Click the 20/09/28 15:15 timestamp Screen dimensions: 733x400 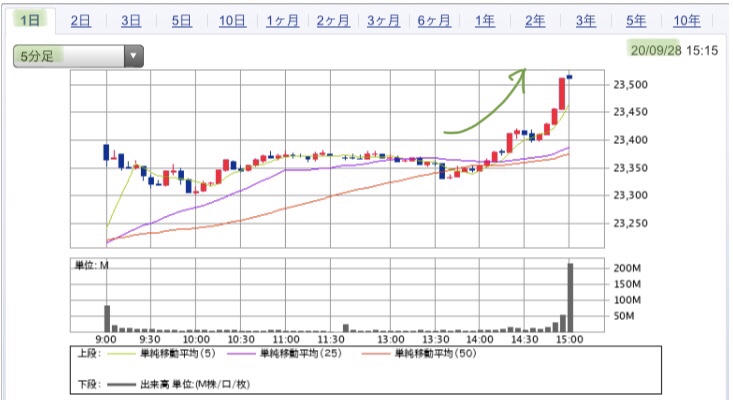[x=674, y=50]
